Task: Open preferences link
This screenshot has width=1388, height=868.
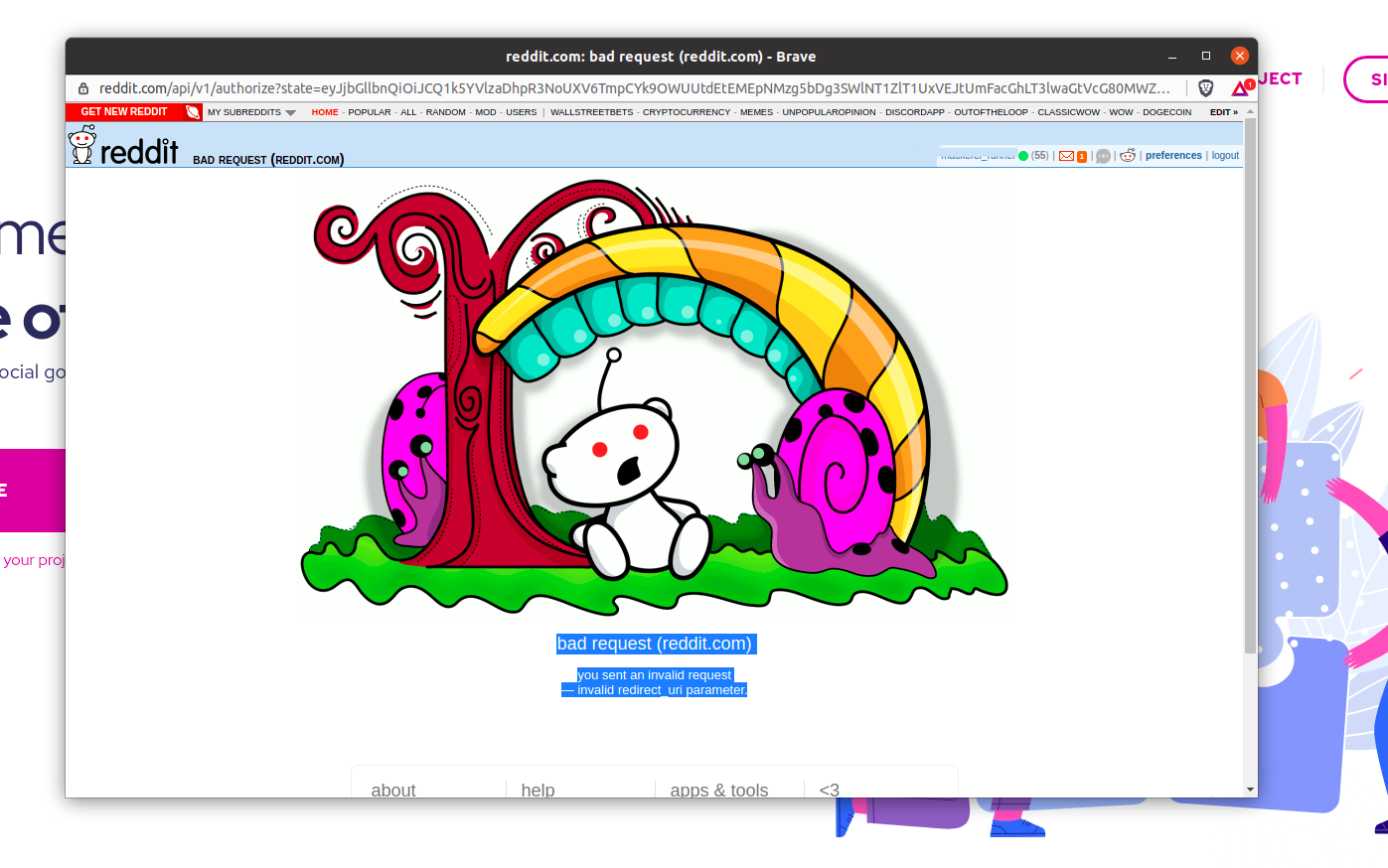Action: pos(1173,156)
